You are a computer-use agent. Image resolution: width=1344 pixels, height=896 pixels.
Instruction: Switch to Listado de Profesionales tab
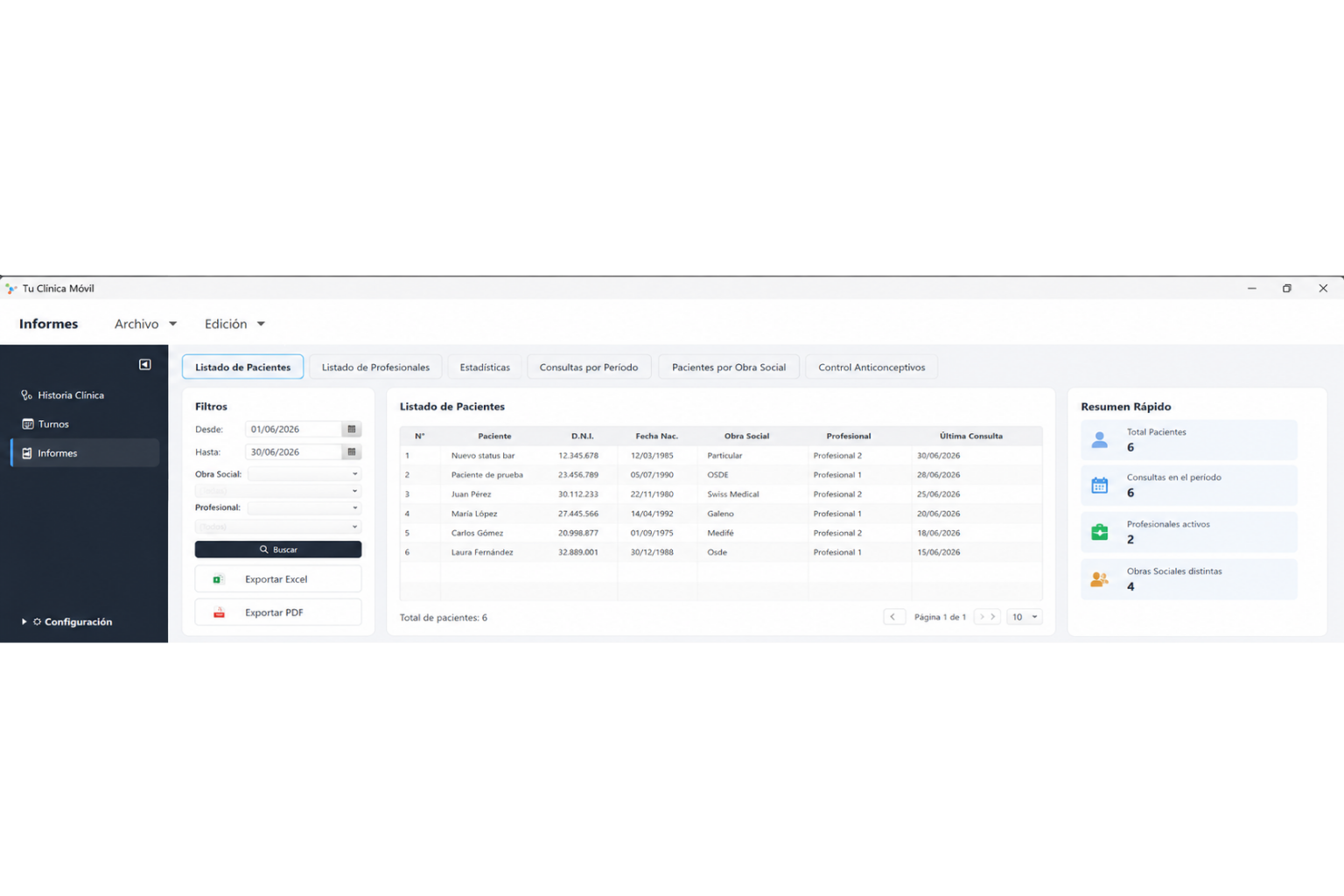pos(375,367)
